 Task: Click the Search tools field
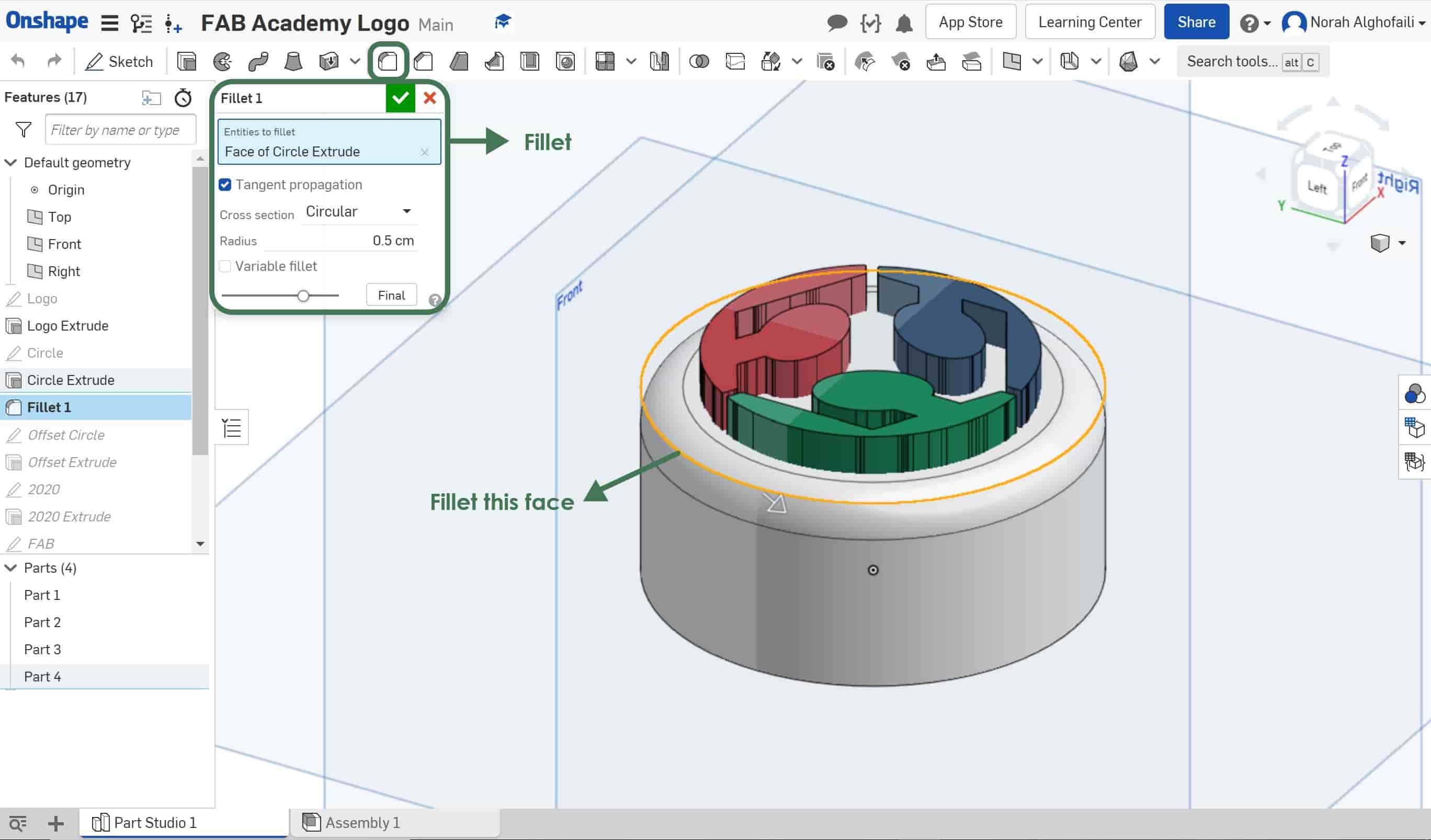click(x=1253, y=61)
